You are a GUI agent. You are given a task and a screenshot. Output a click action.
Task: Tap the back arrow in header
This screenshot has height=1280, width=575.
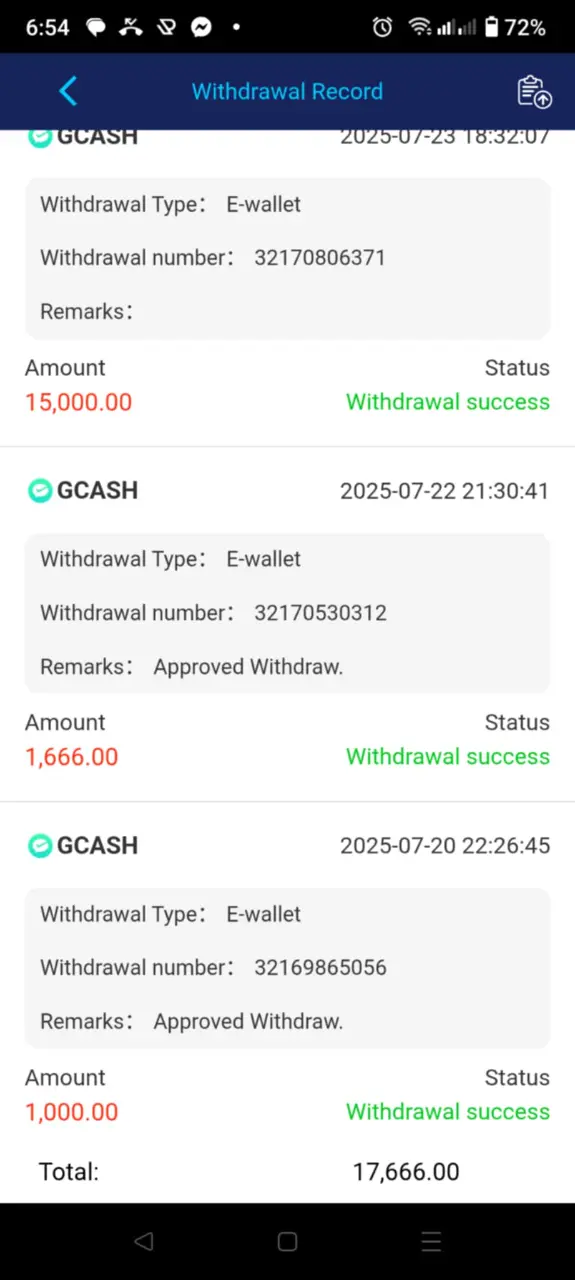[x=67, y=91]
